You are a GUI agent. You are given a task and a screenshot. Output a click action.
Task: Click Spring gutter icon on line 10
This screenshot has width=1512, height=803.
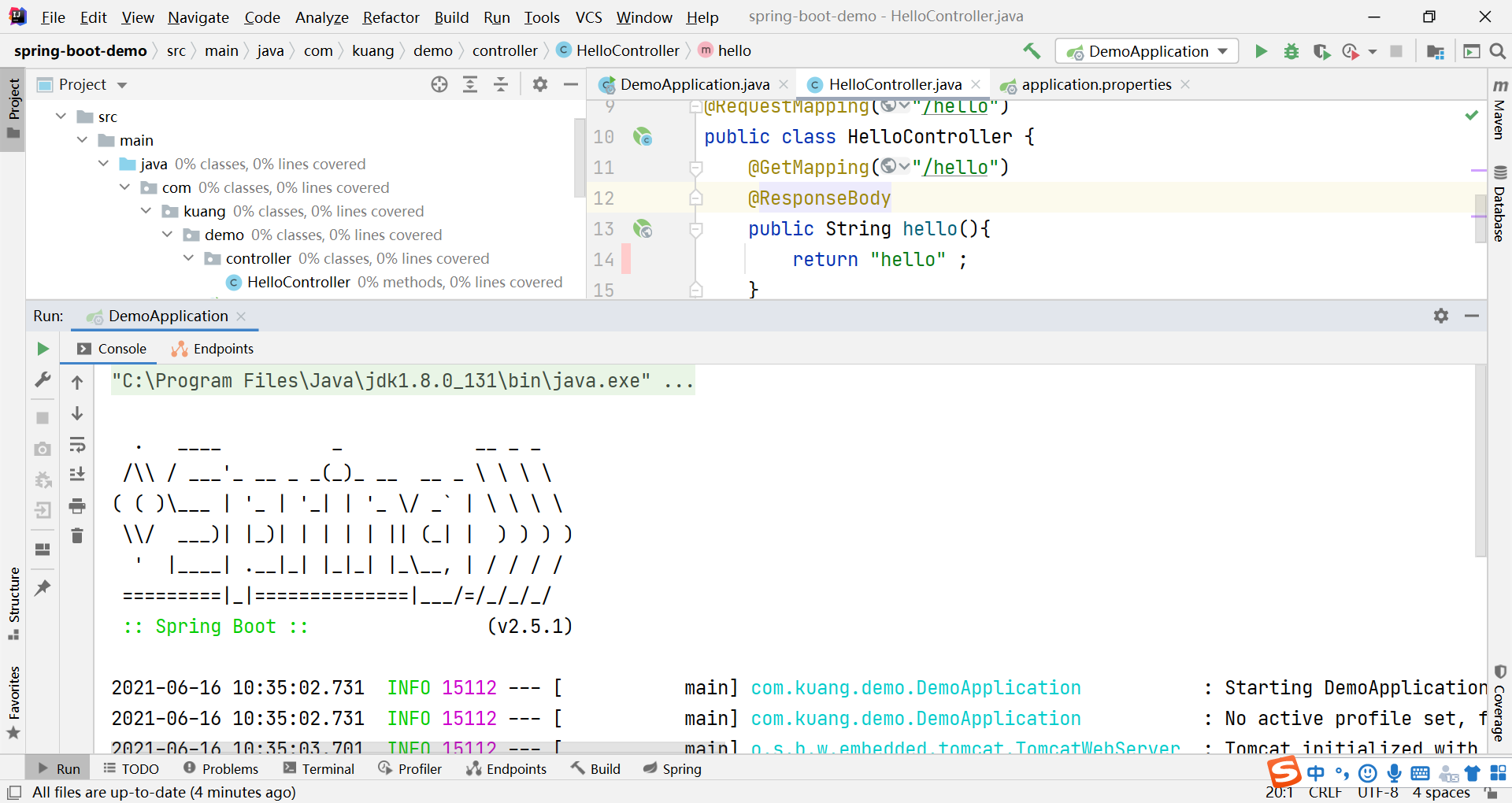(x=643, y=137)
